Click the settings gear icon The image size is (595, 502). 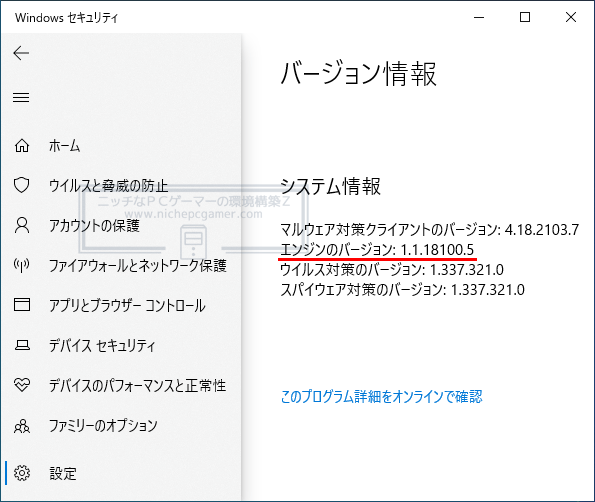coord(22,473)
